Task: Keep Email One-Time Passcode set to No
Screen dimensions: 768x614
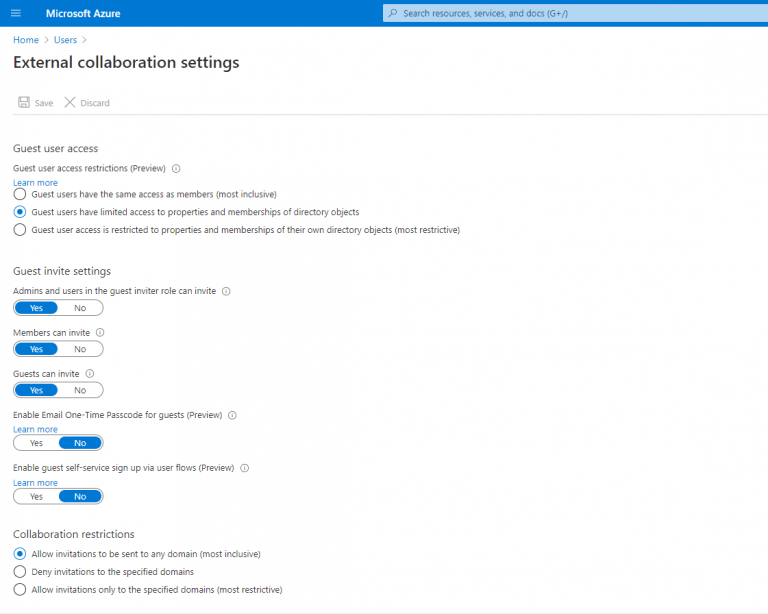Action: click(x=80, y=443)
